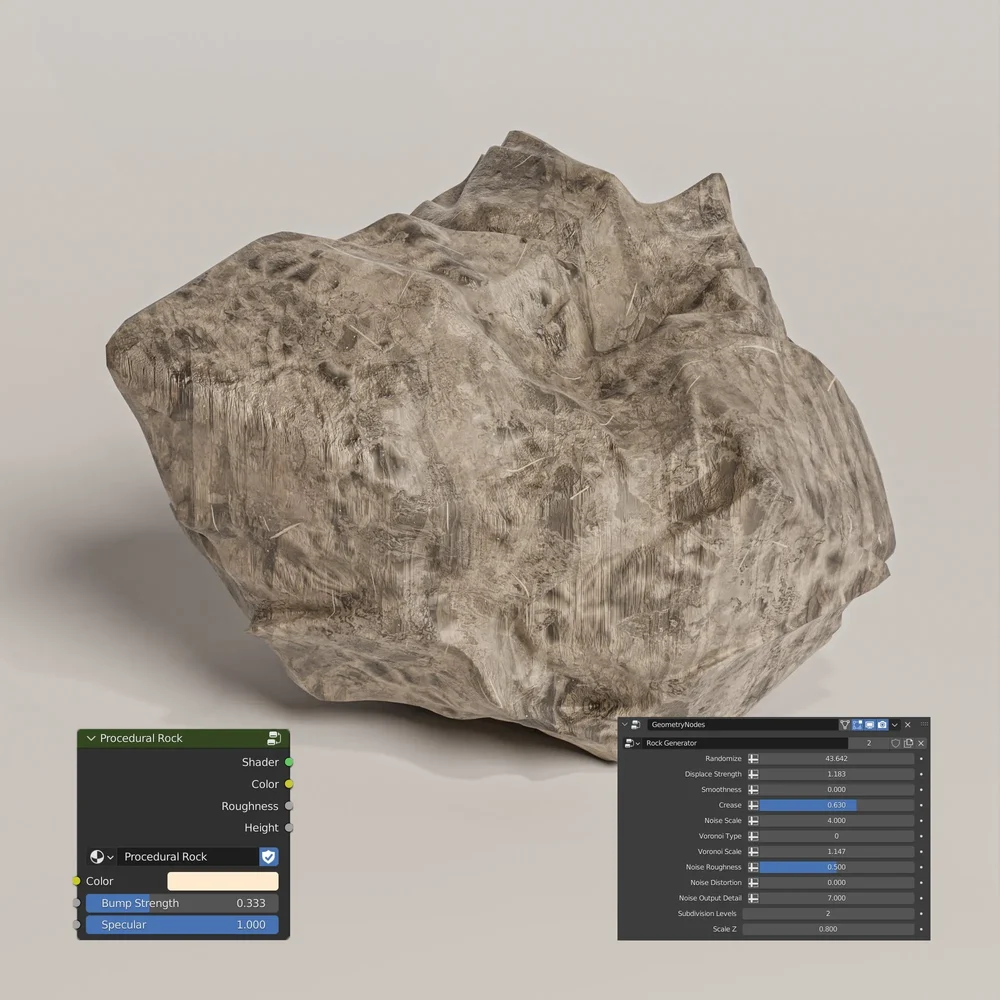Screen dimensions: 1000x1000
Task: Edit the GeometryNodes modifier name field
Action: pyautogui.click(x=742, y=724)
